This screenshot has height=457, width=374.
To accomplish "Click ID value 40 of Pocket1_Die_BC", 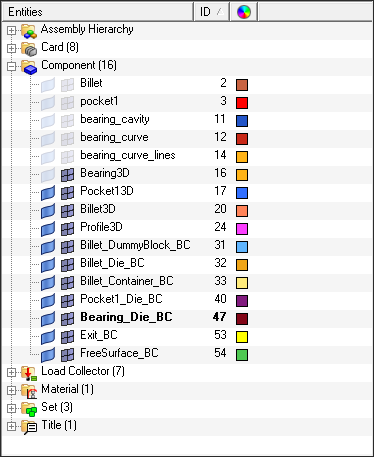I will [x=220, y=299].
